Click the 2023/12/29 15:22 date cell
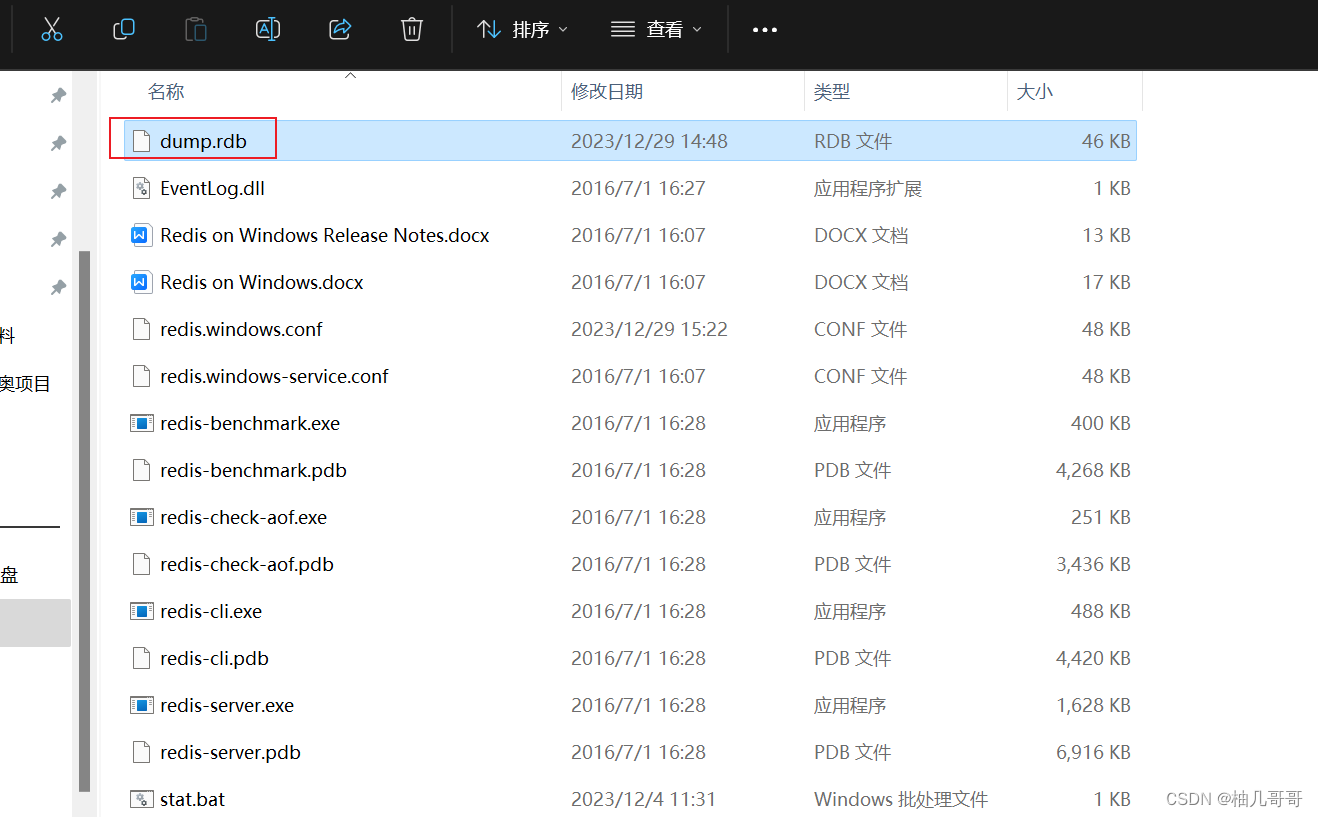This screenshot has height=817, width=1318. click(649, 329)
